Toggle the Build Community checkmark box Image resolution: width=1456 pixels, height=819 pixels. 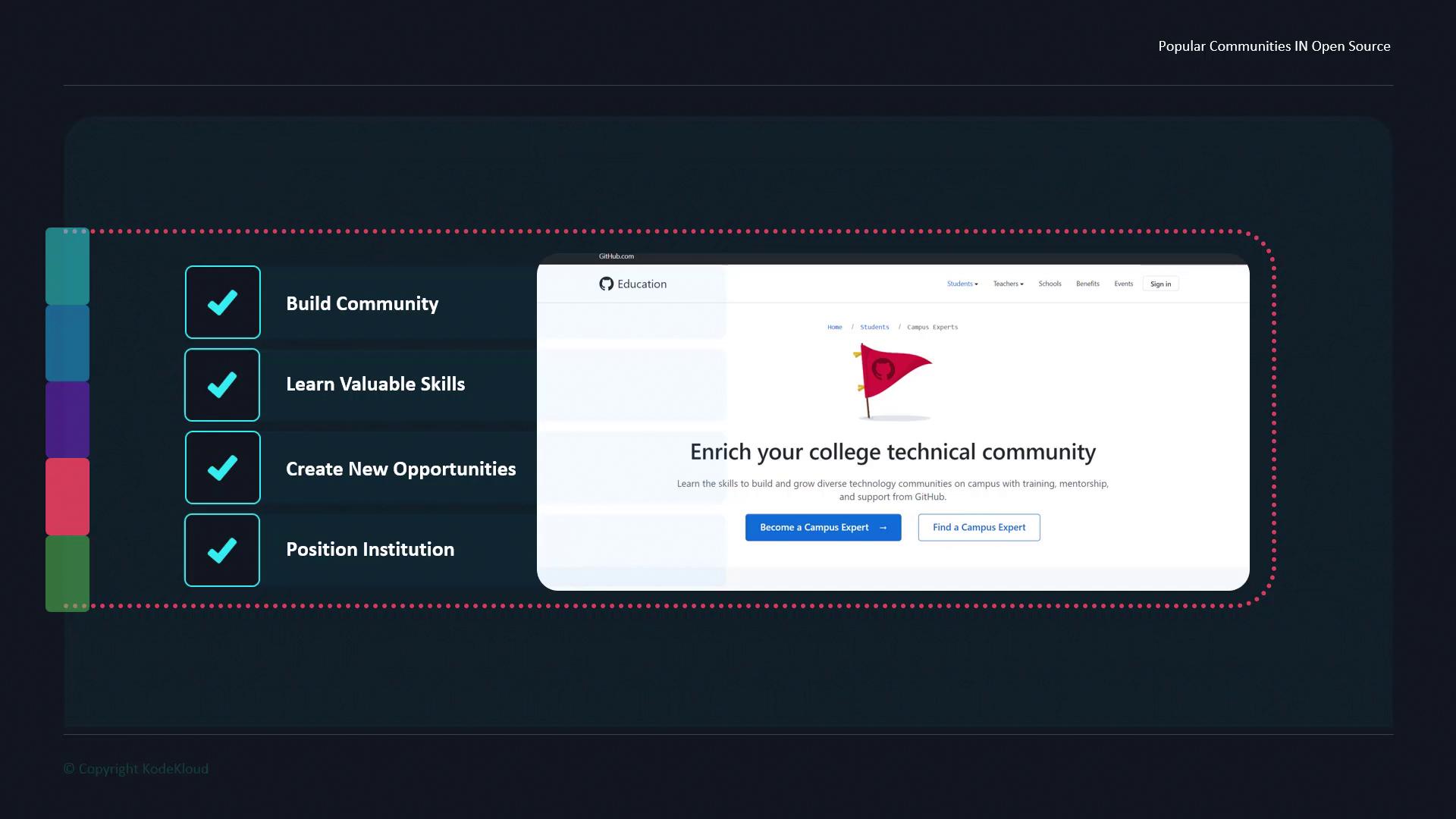[222, 303]
